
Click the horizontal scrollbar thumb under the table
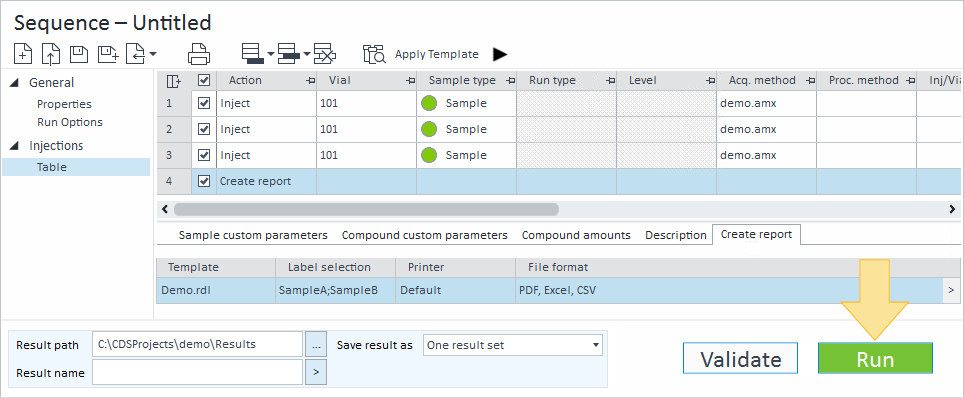coord(366,209)
